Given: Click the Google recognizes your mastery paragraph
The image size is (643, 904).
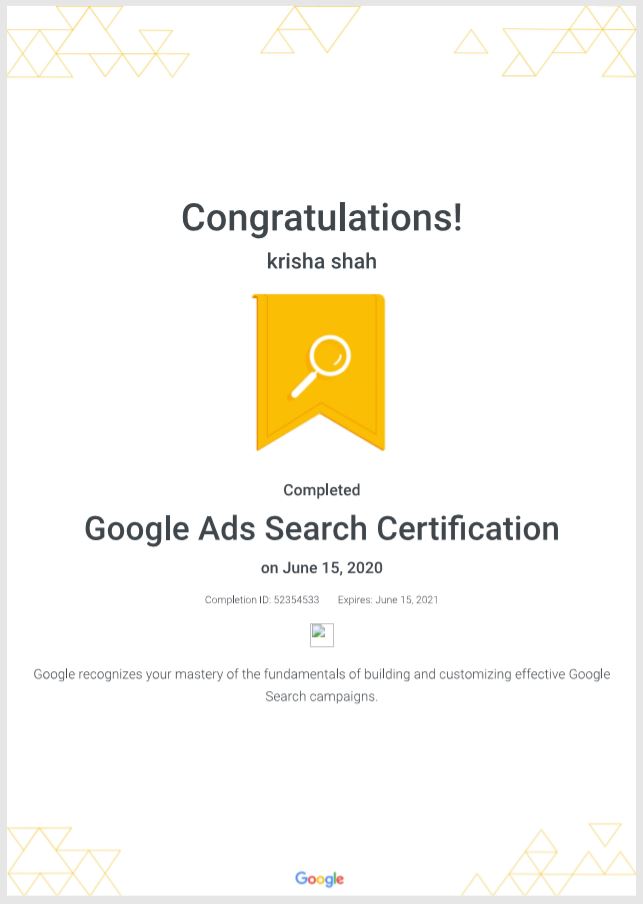Looking at the screenshot, I should (x=322, y=685).
